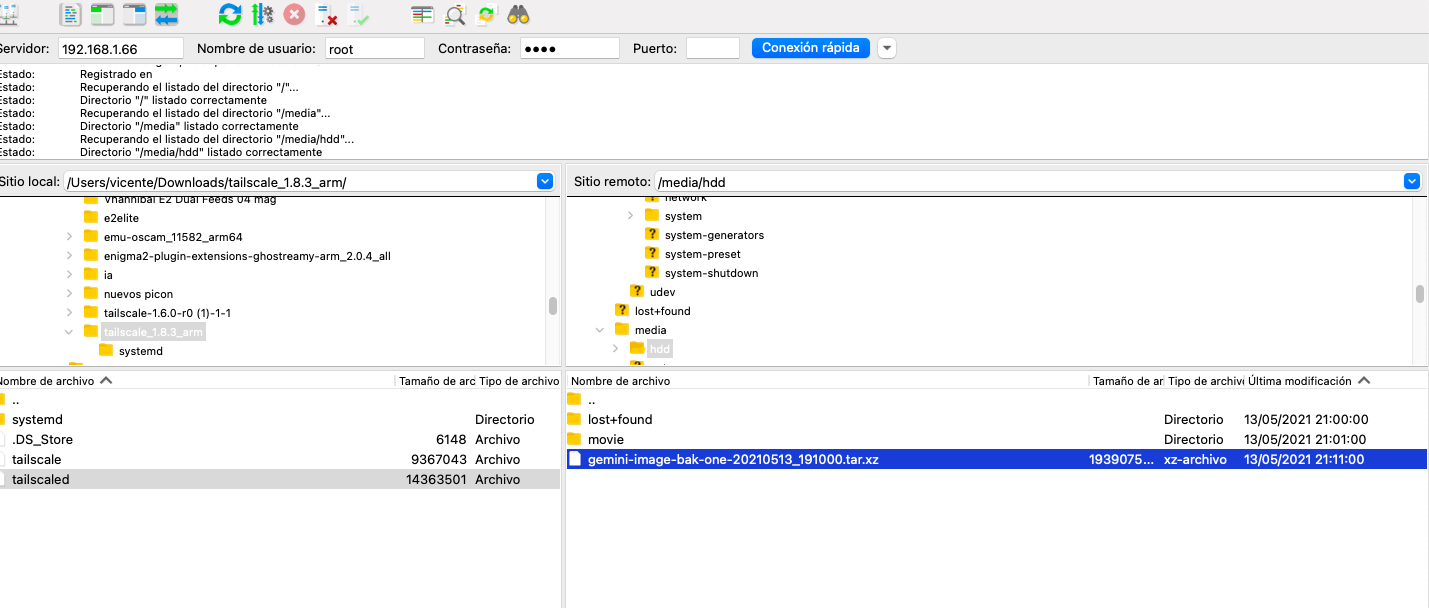1429x608 pixels.
Task: Open the directory listing filters dialog
Action: click(423, 14)
